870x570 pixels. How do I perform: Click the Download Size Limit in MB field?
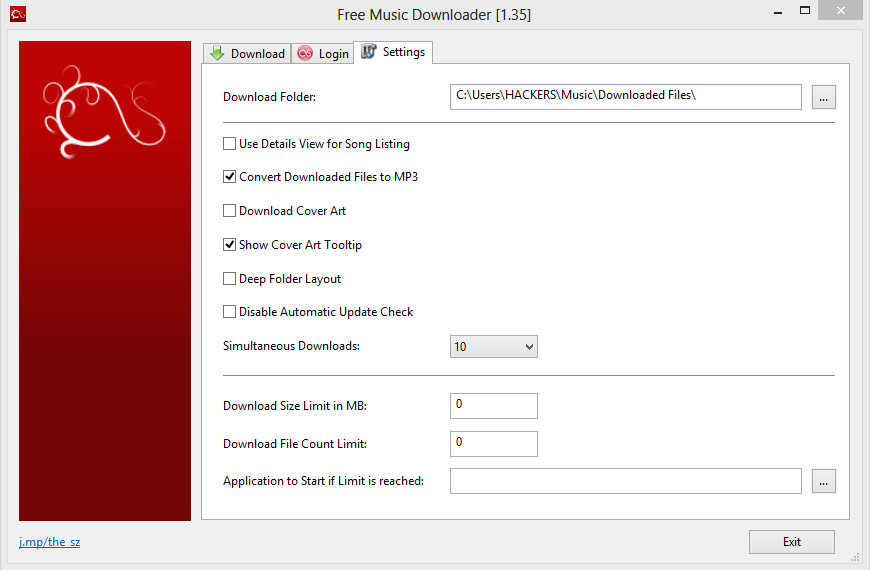coord(493,406)
